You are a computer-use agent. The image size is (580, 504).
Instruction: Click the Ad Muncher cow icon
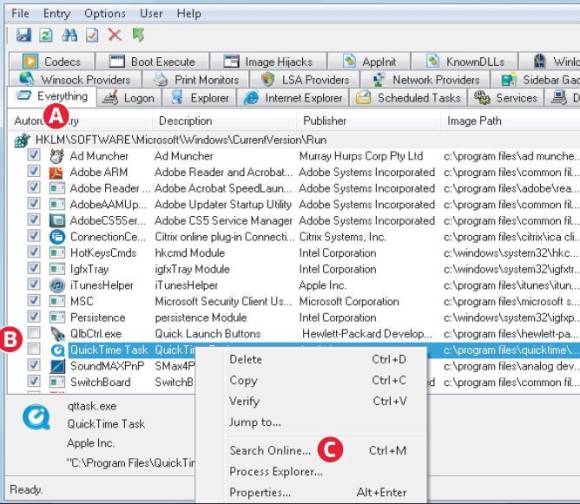click(x=57, y=156)
